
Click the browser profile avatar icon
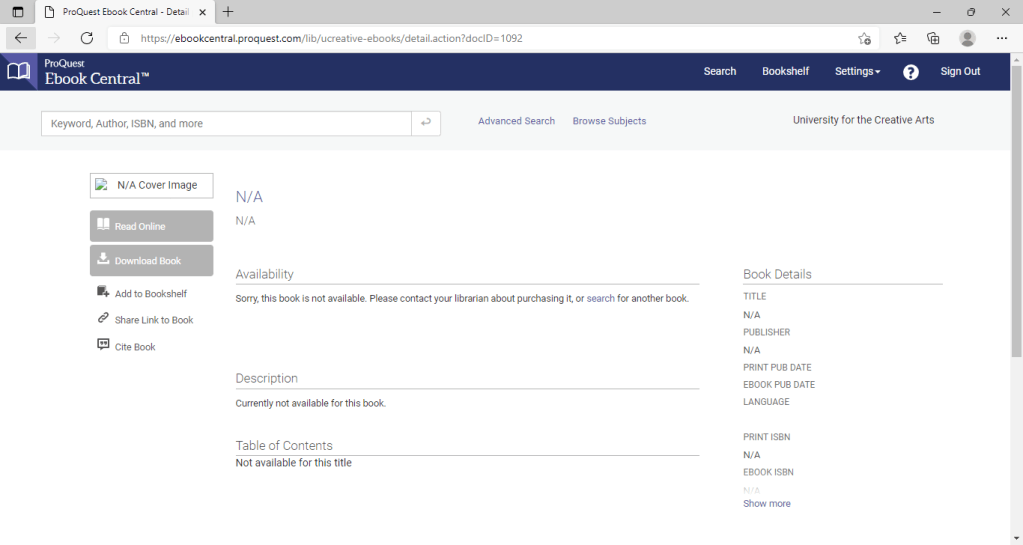[967, 38]
